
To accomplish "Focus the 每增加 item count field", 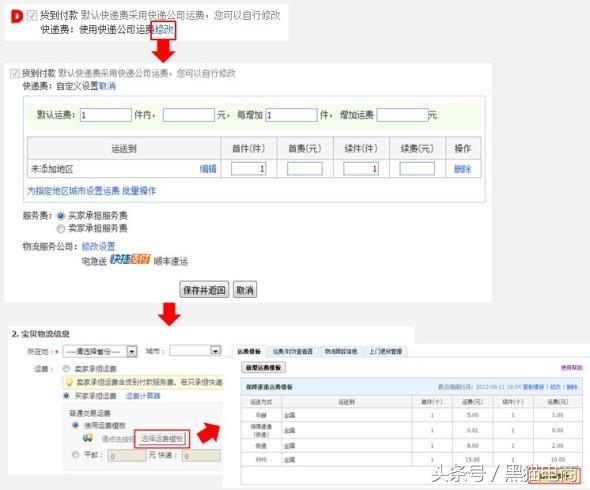I will (291, 115).
